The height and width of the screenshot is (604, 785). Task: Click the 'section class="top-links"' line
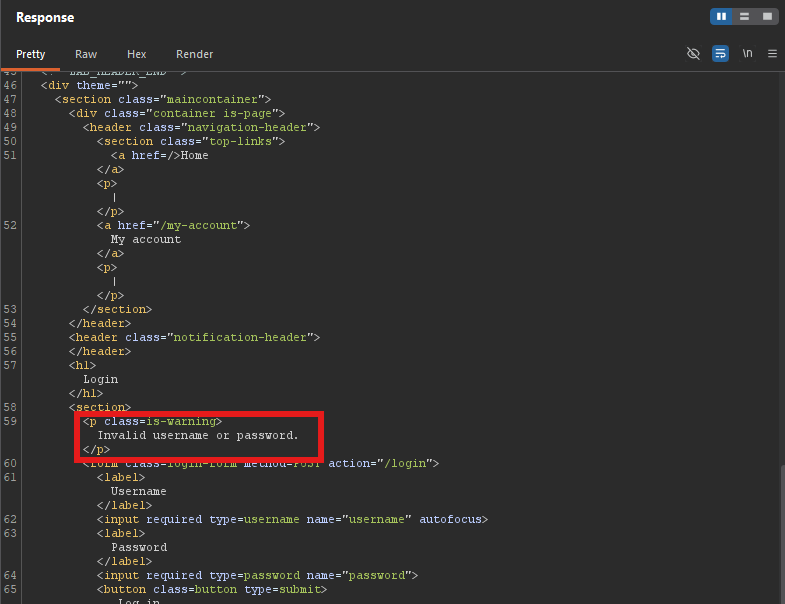point(191,141)
